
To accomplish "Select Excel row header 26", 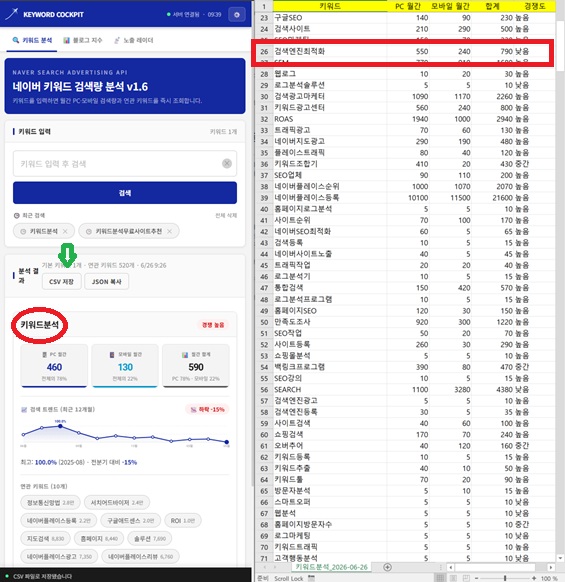I will [264, 52].
